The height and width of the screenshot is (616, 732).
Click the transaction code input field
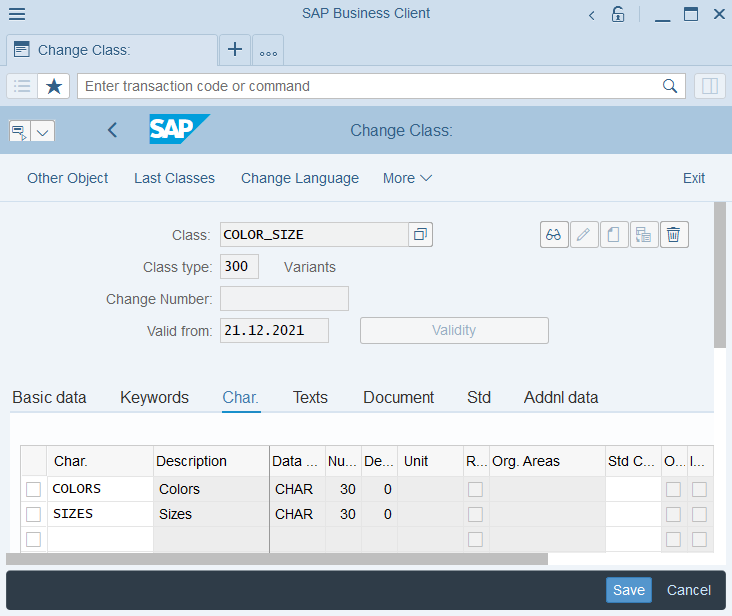pyautogui.click(x=370, y=86)
